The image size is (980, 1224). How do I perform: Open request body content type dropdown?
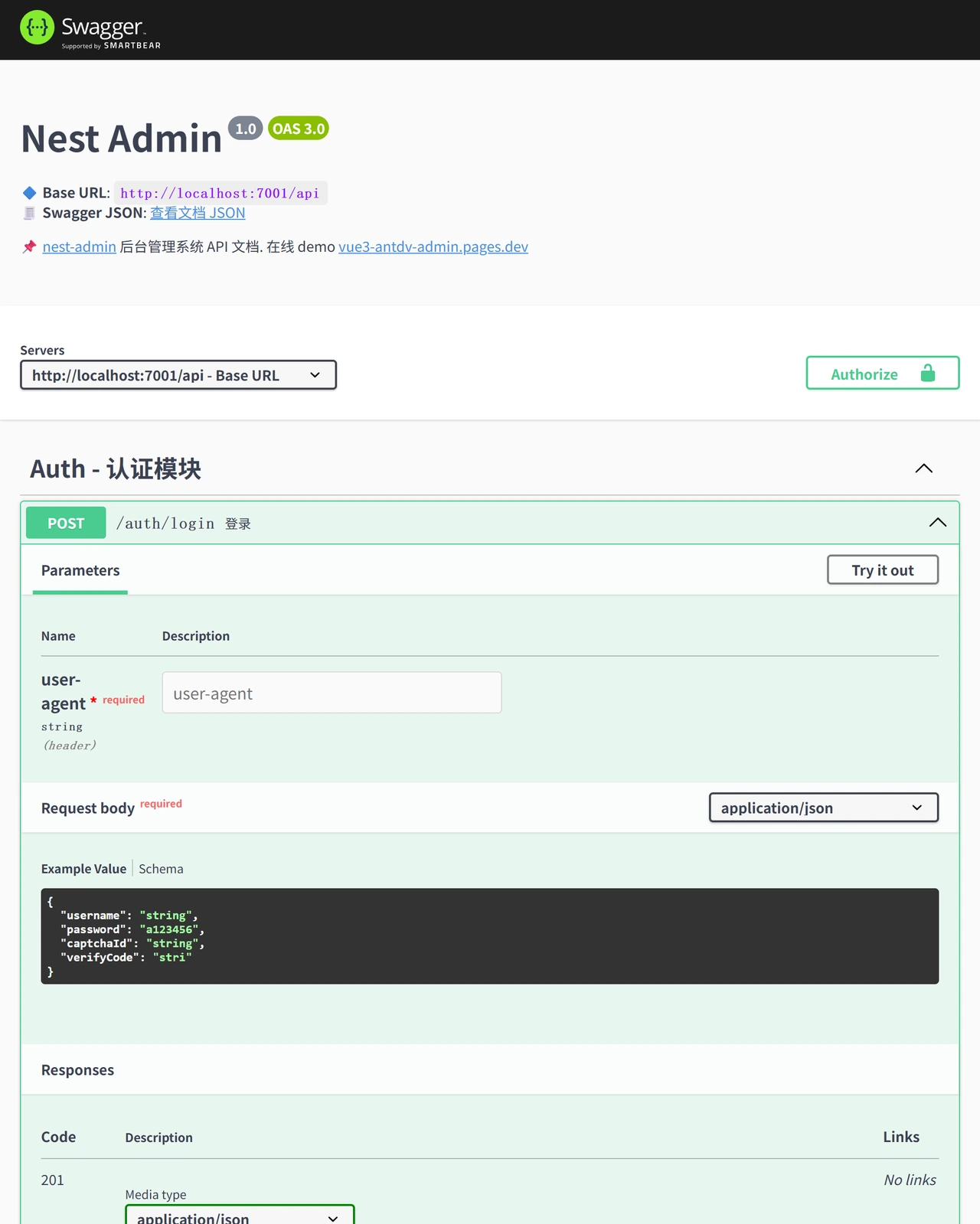(x=824, y=808)
